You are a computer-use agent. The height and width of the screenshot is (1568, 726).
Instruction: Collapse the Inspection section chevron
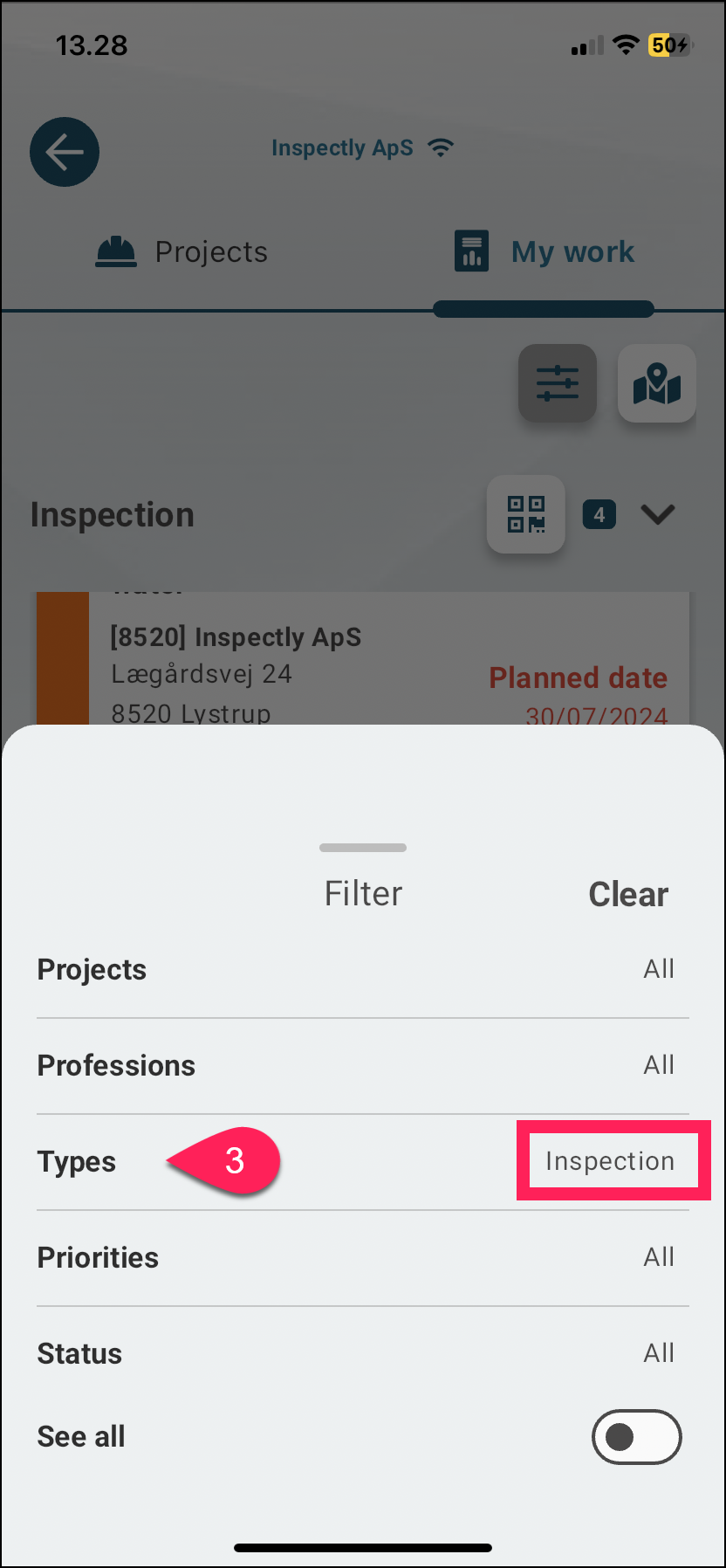click(658, 515)
